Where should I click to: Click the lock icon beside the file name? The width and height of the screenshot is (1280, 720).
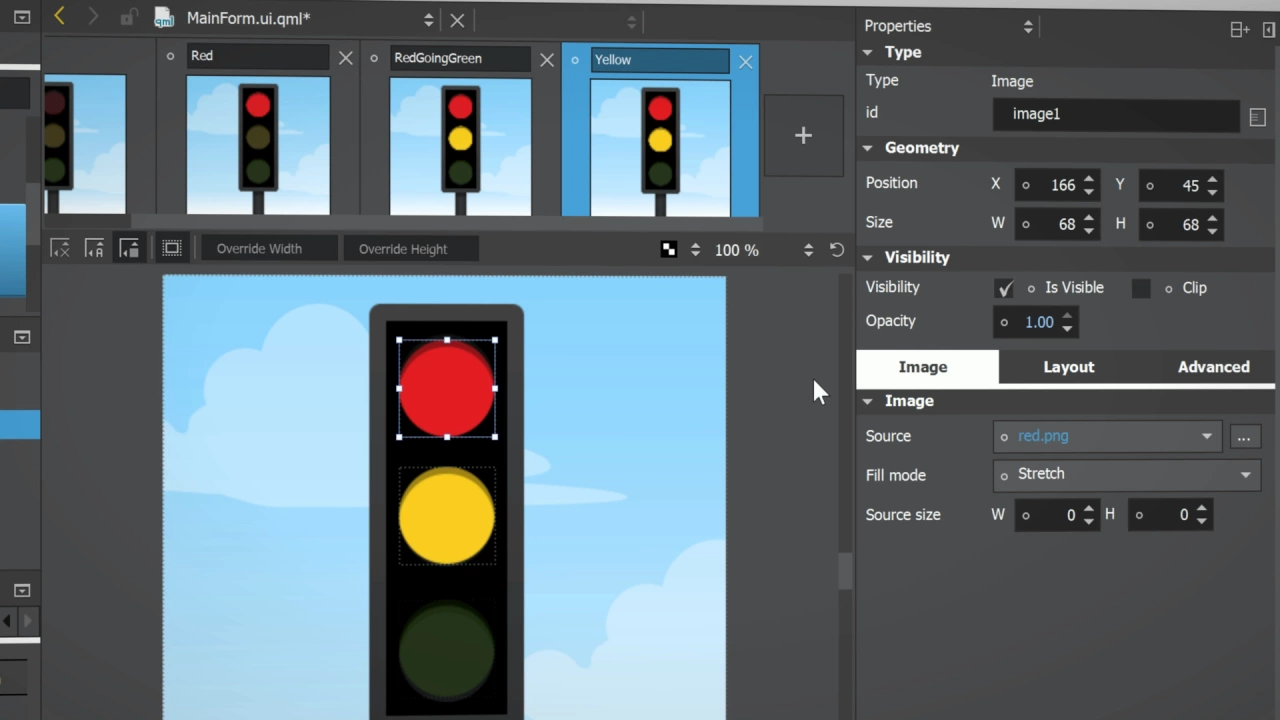click(x=127, y=18)
